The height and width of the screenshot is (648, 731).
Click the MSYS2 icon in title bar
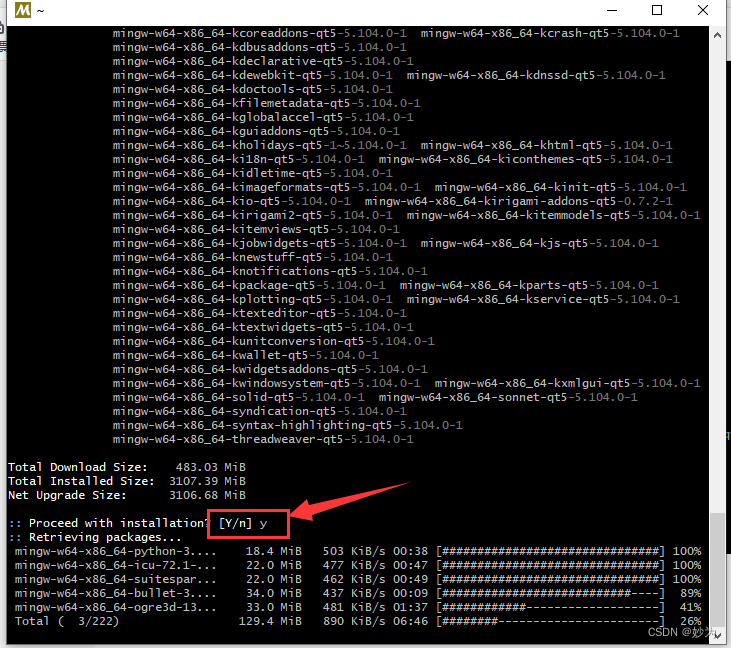(x=22, y=10)
